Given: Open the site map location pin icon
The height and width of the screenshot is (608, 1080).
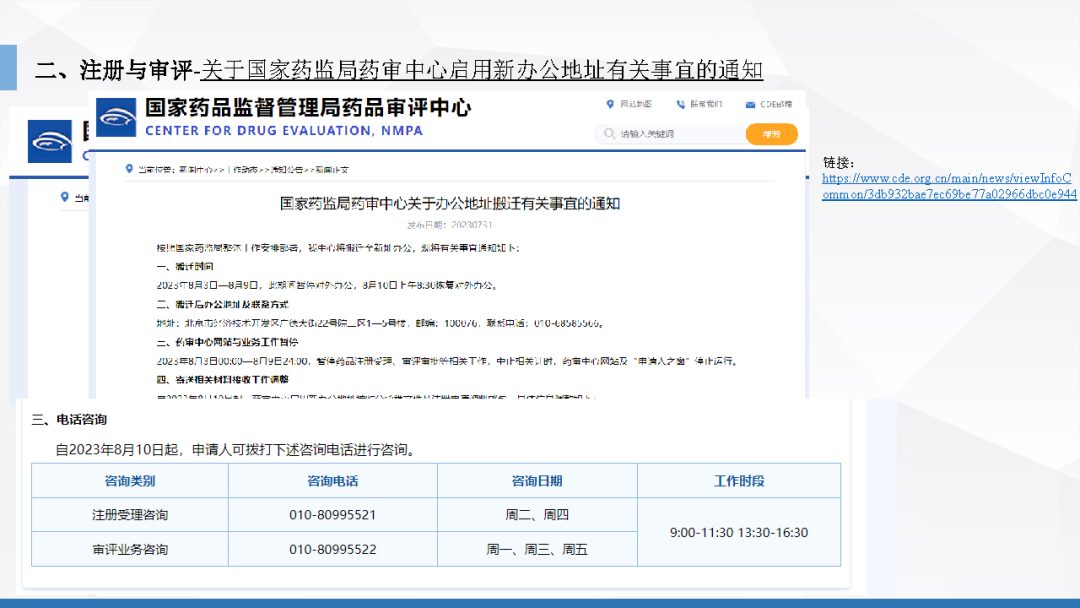Looking at the screenshot, I should pos(610,104).
